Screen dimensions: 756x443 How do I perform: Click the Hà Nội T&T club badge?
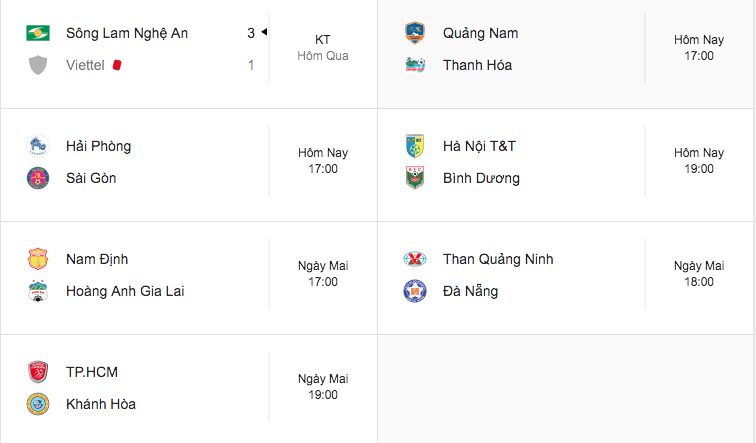(415, 146)
